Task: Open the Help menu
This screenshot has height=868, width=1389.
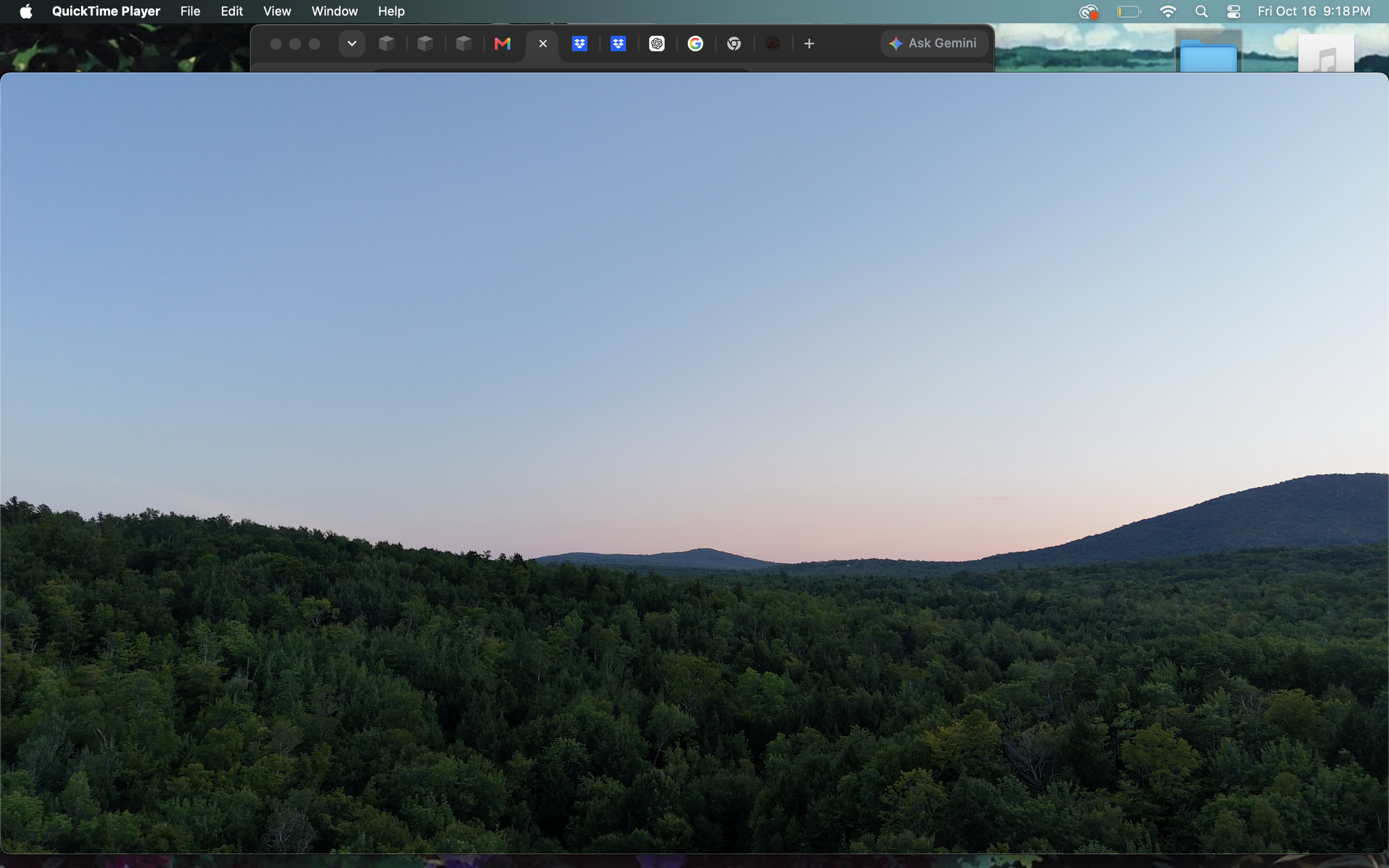Action: point(391,12)
